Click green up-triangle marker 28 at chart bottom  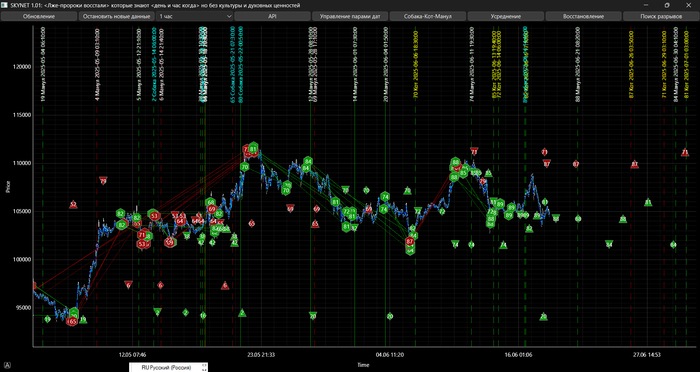pyautogui.click(x=543, y=317)
